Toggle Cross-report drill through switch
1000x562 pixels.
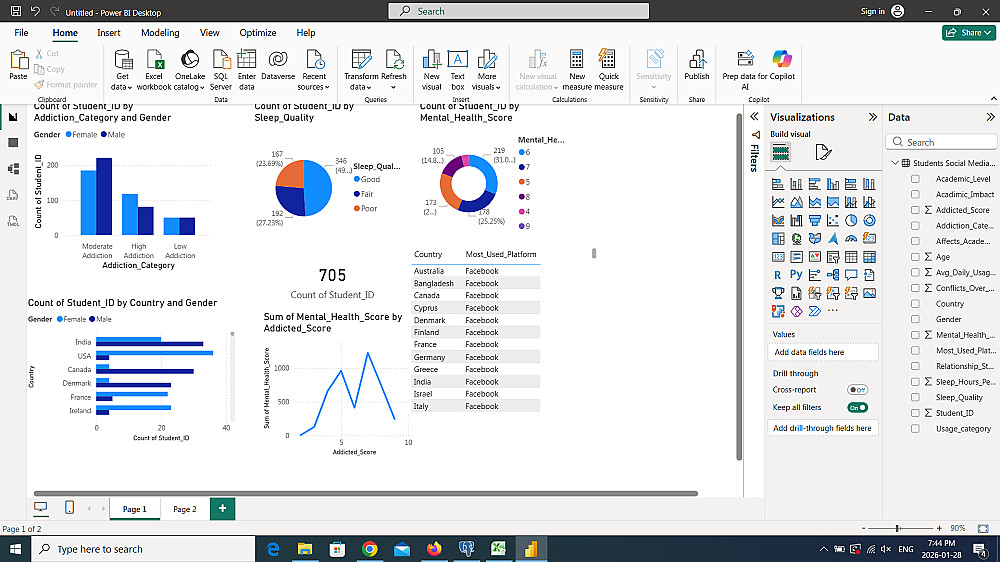(x=857, y=390)
